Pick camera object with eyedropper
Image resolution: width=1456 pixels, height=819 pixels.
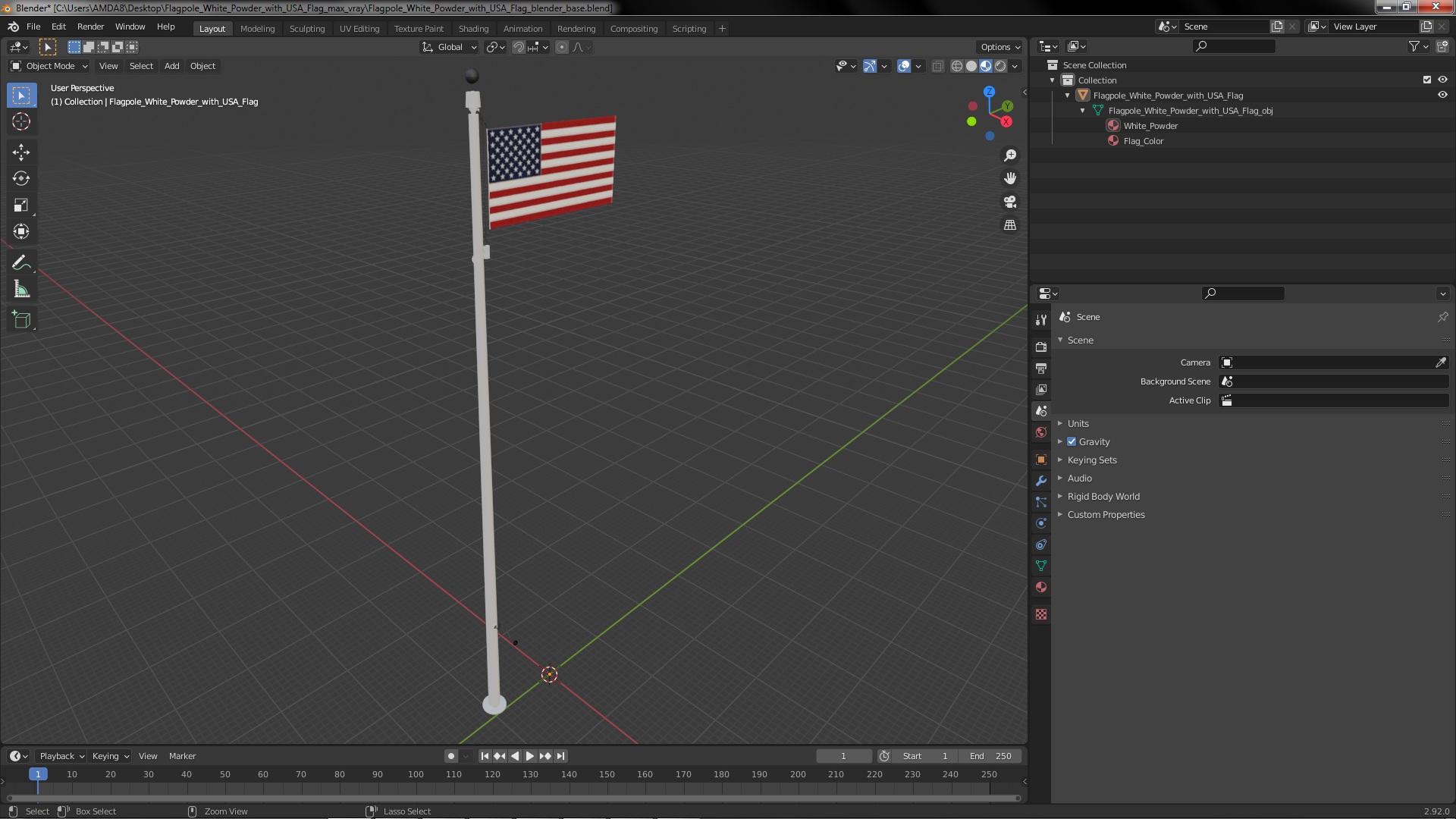[1440, 362]
